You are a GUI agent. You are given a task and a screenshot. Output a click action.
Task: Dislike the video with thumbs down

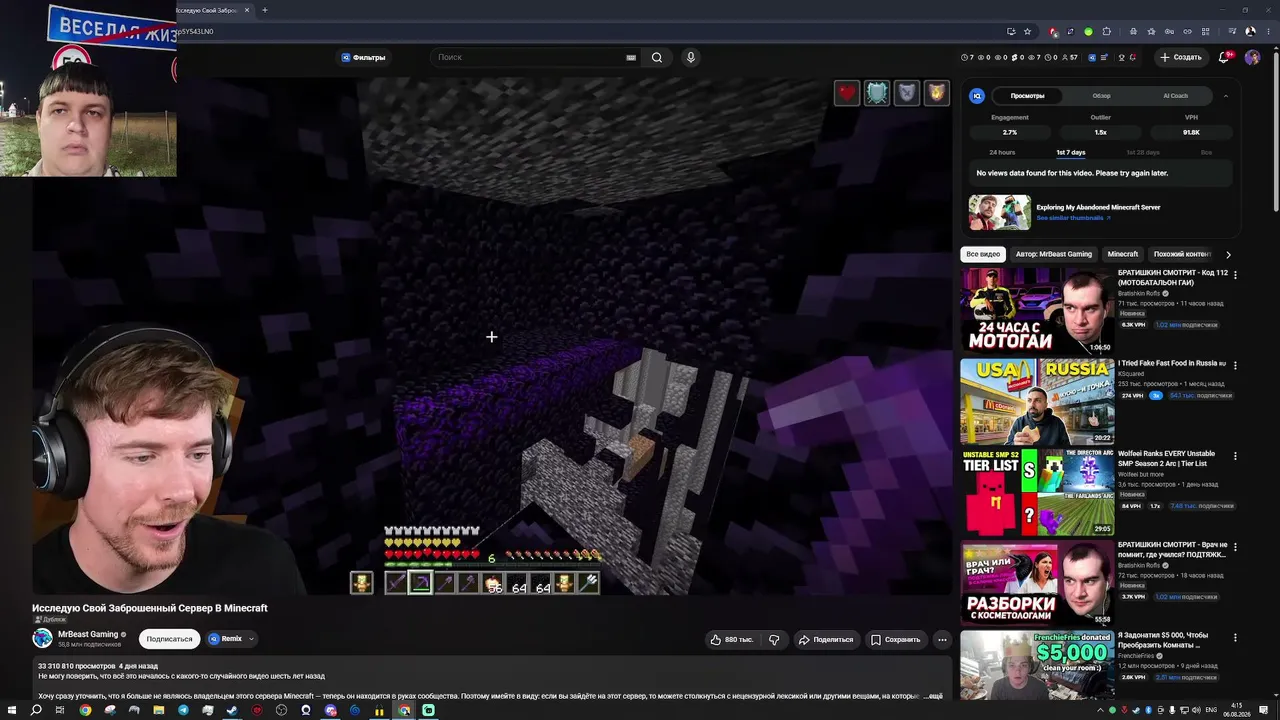pyautogui.click(x=774, y=640)
